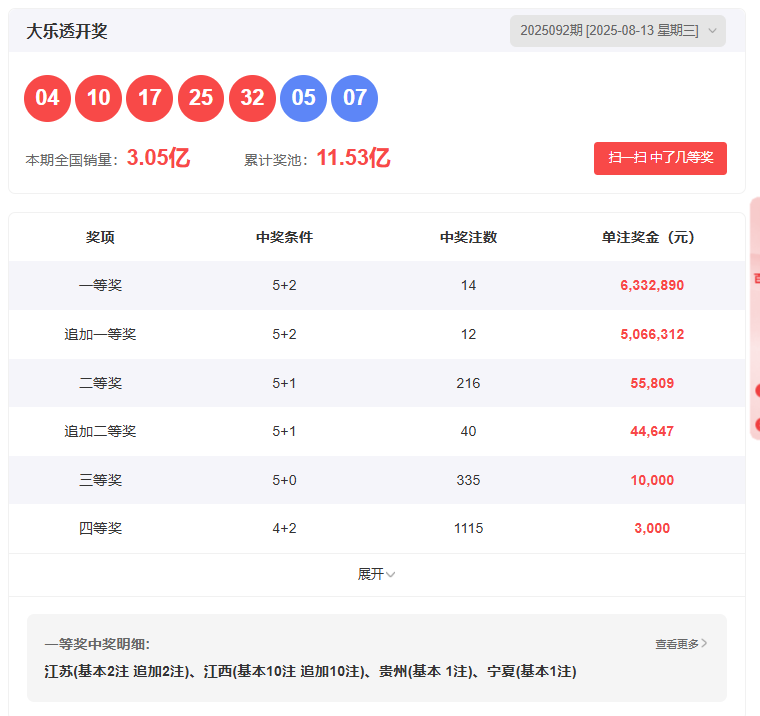Click the red lottery ball 04
Viewport: 760px width, 716px height.
click(47, 98)
